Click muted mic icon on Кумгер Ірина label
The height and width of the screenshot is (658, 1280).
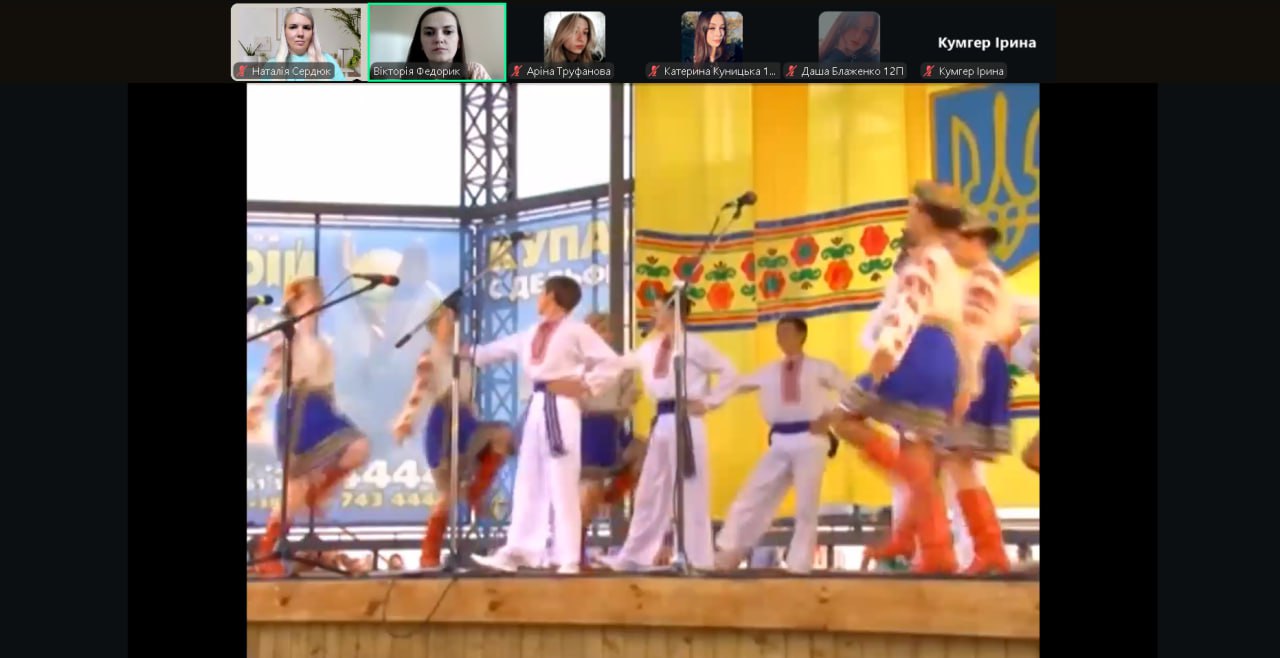[x=929, y=71]
